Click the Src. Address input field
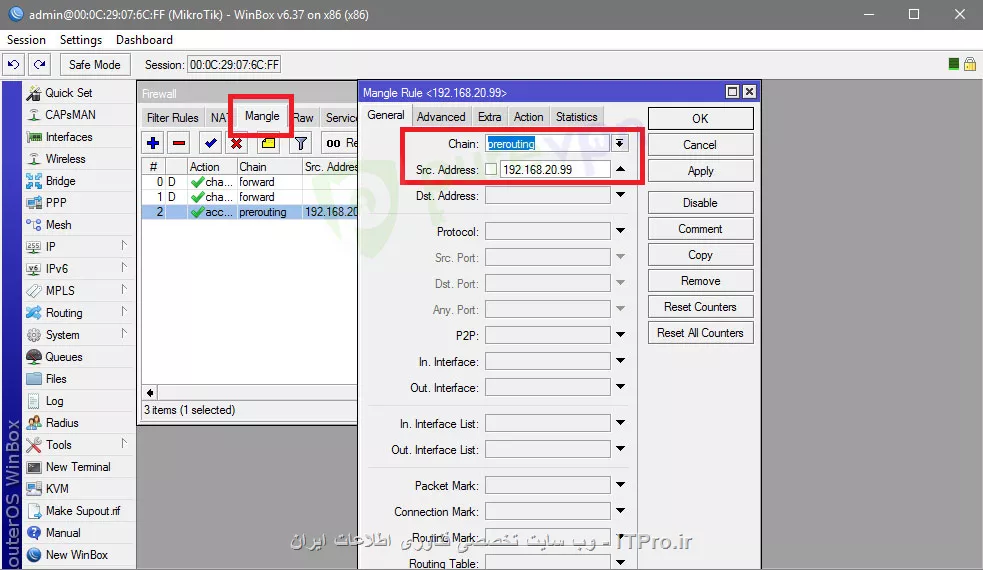This screenshot has height=570, width=983. [x=555, y=169]
